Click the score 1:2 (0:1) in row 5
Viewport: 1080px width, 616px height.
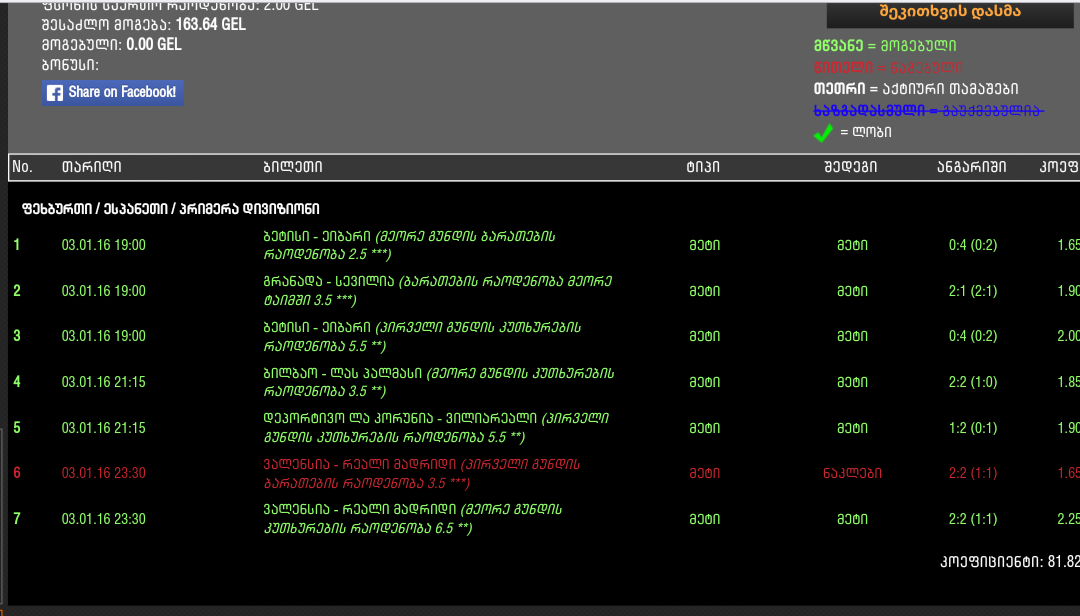(973, 428)
